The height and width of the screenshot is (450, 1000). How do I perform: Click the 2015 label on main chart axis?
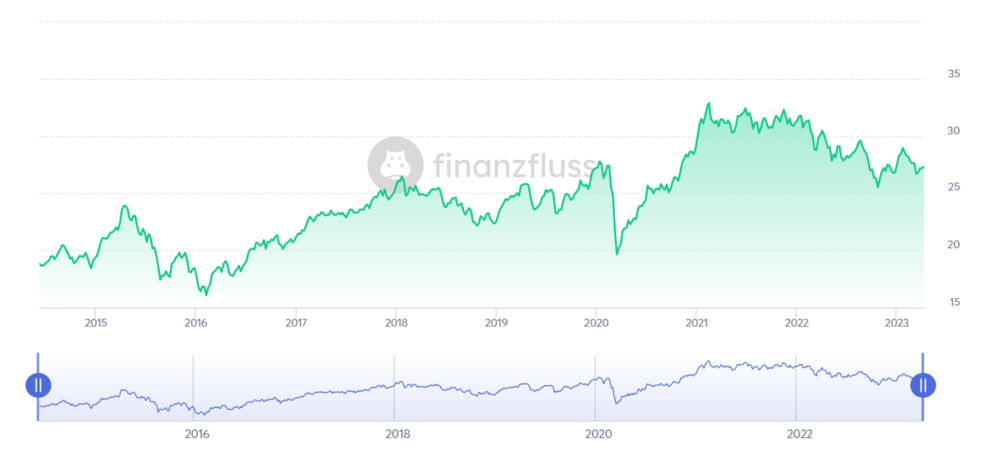pos(96,323)
